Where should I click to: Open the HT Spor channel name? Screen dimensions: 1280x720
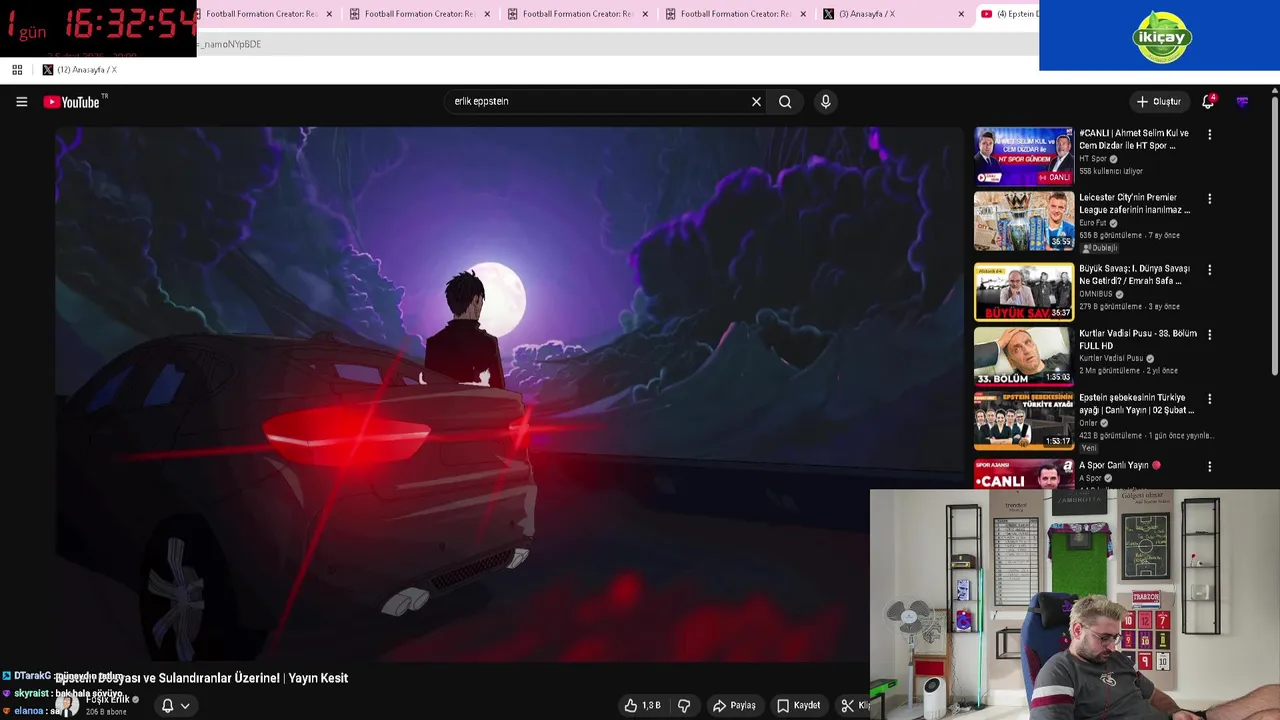click(1093, 159)
